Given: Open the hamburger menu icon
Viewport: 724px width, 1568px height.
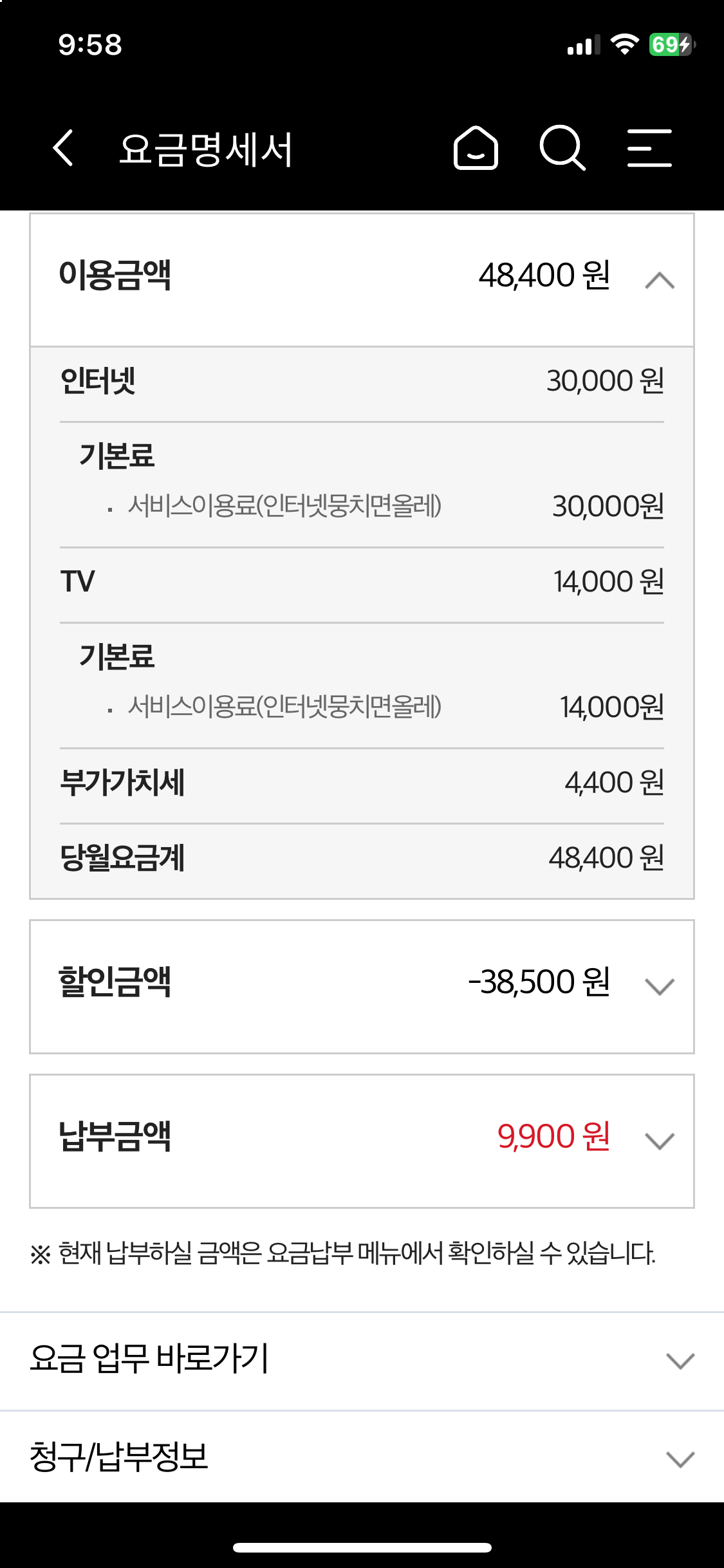Looking at the screenshot, I should (x=649, y=148).
